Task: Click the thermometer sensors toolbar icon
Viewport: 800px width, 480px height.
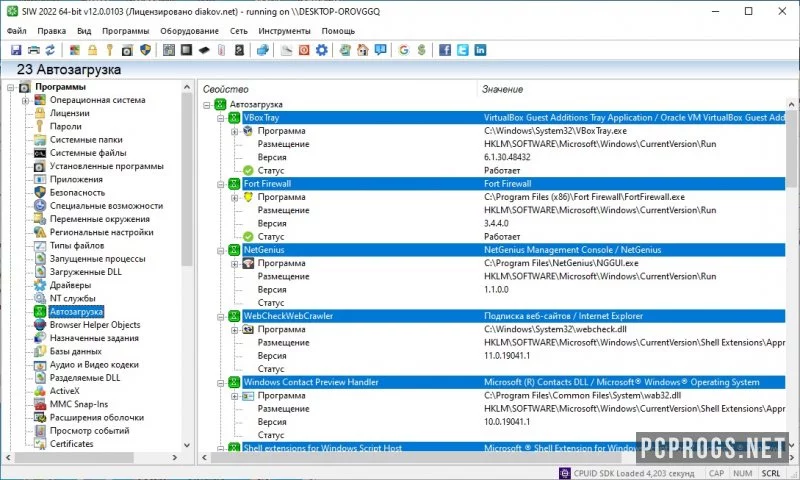Action: (221, 50)
